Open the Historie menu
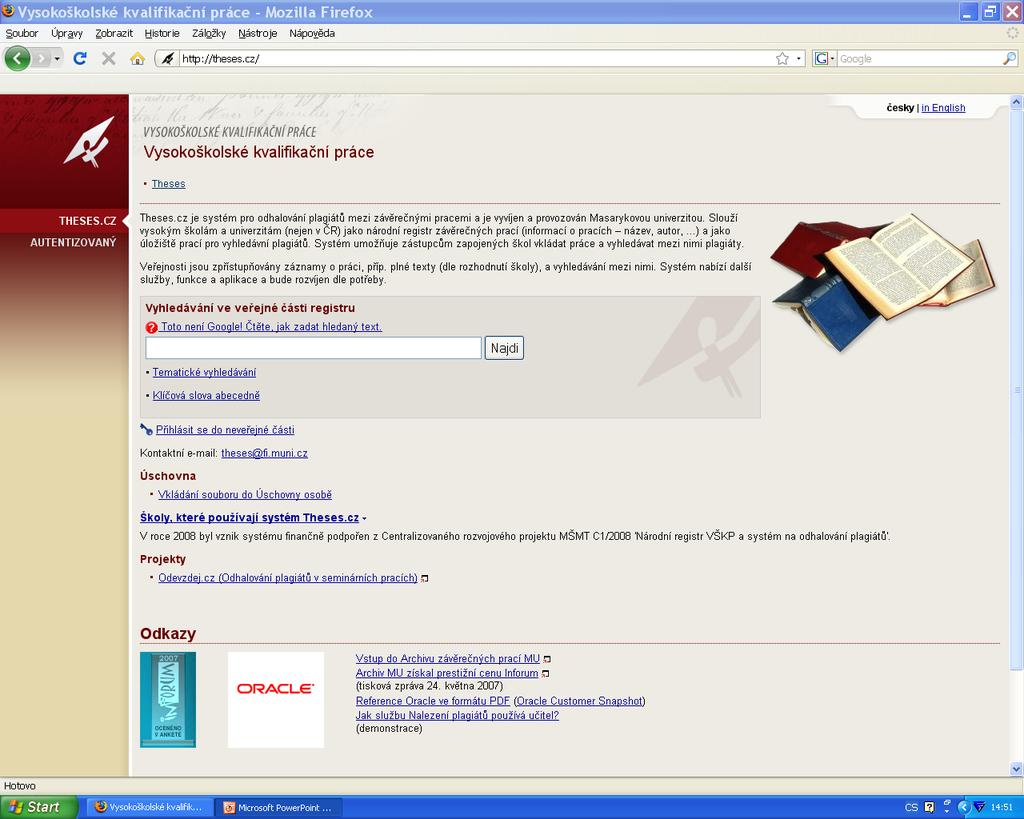 pos(162,33)
